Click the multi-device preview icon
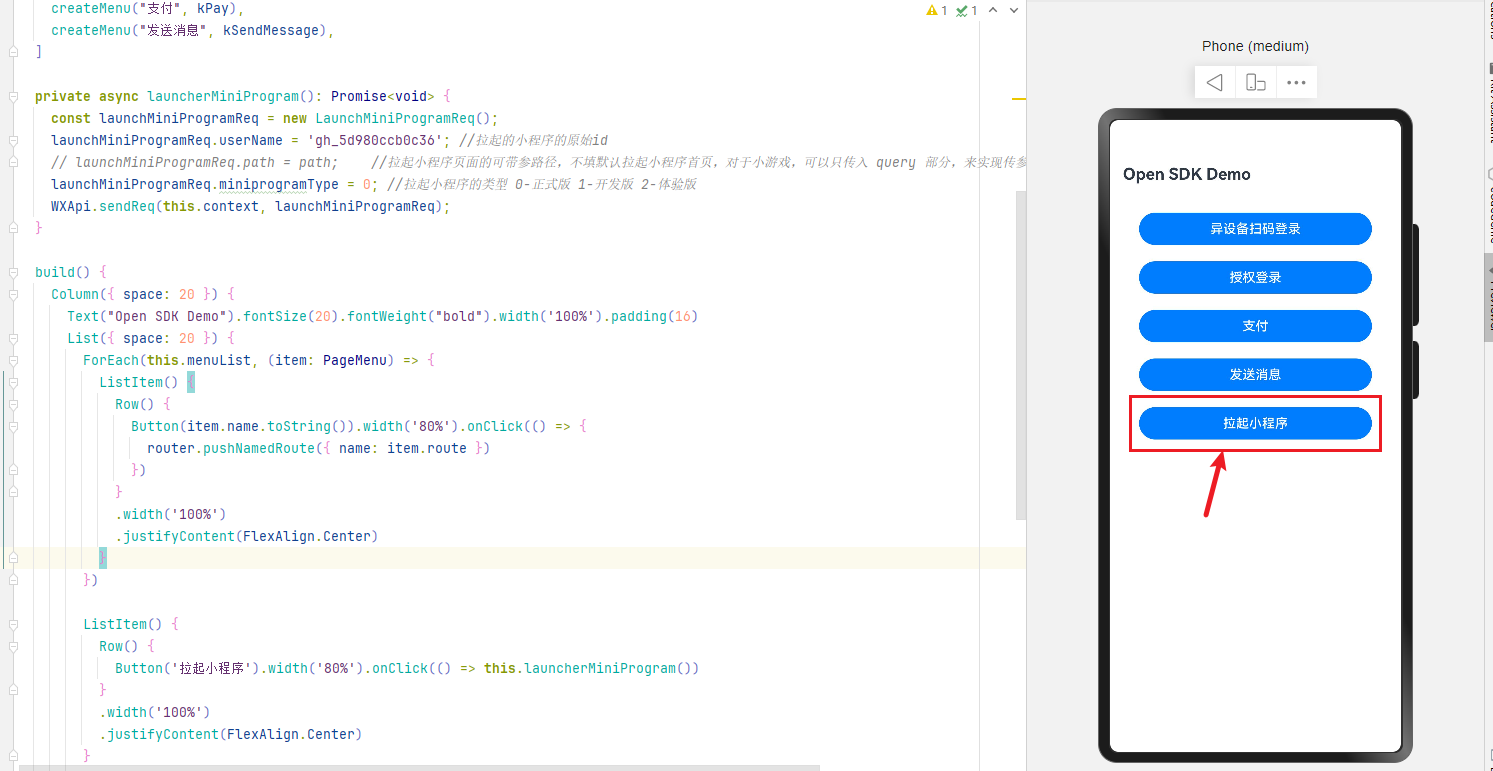The width and height of the screenshot is (1493, 771). (1256, 82)
